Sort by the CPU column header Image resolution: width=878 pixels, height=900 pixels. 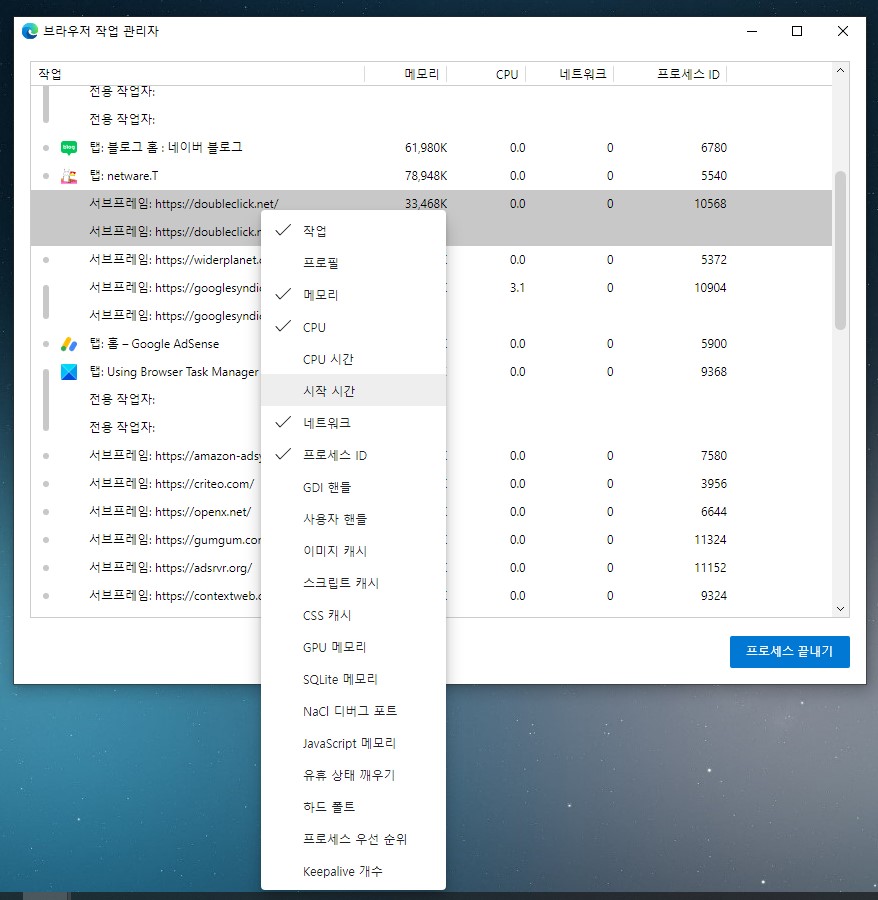tap(487, 74)
